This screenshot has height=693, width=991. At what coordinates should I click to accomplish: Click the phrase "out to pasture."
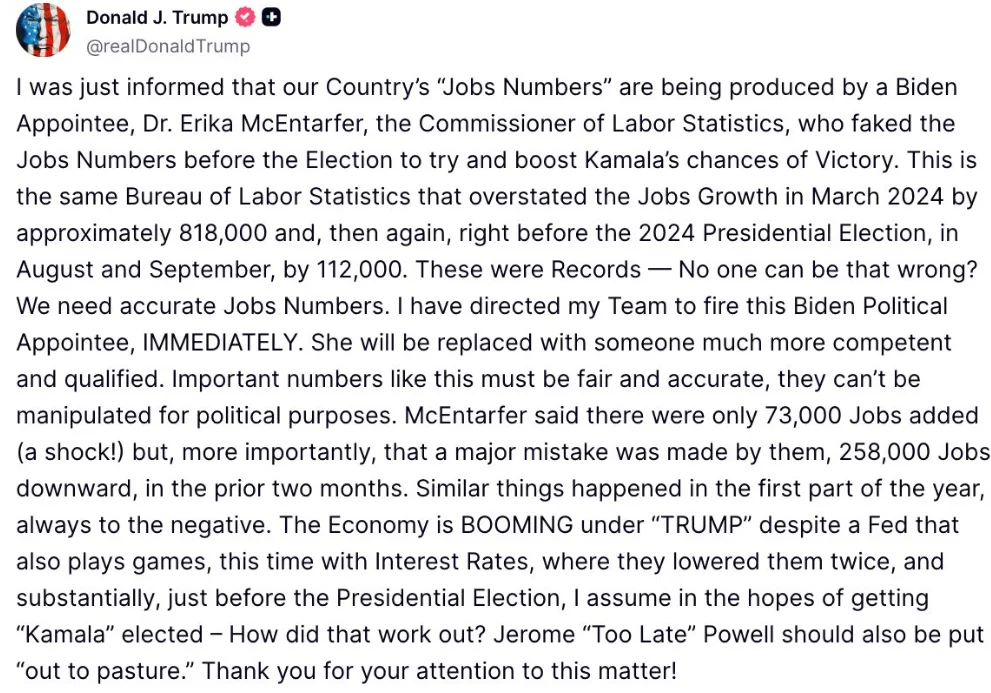pyautogui.click(x=106, y=671)
